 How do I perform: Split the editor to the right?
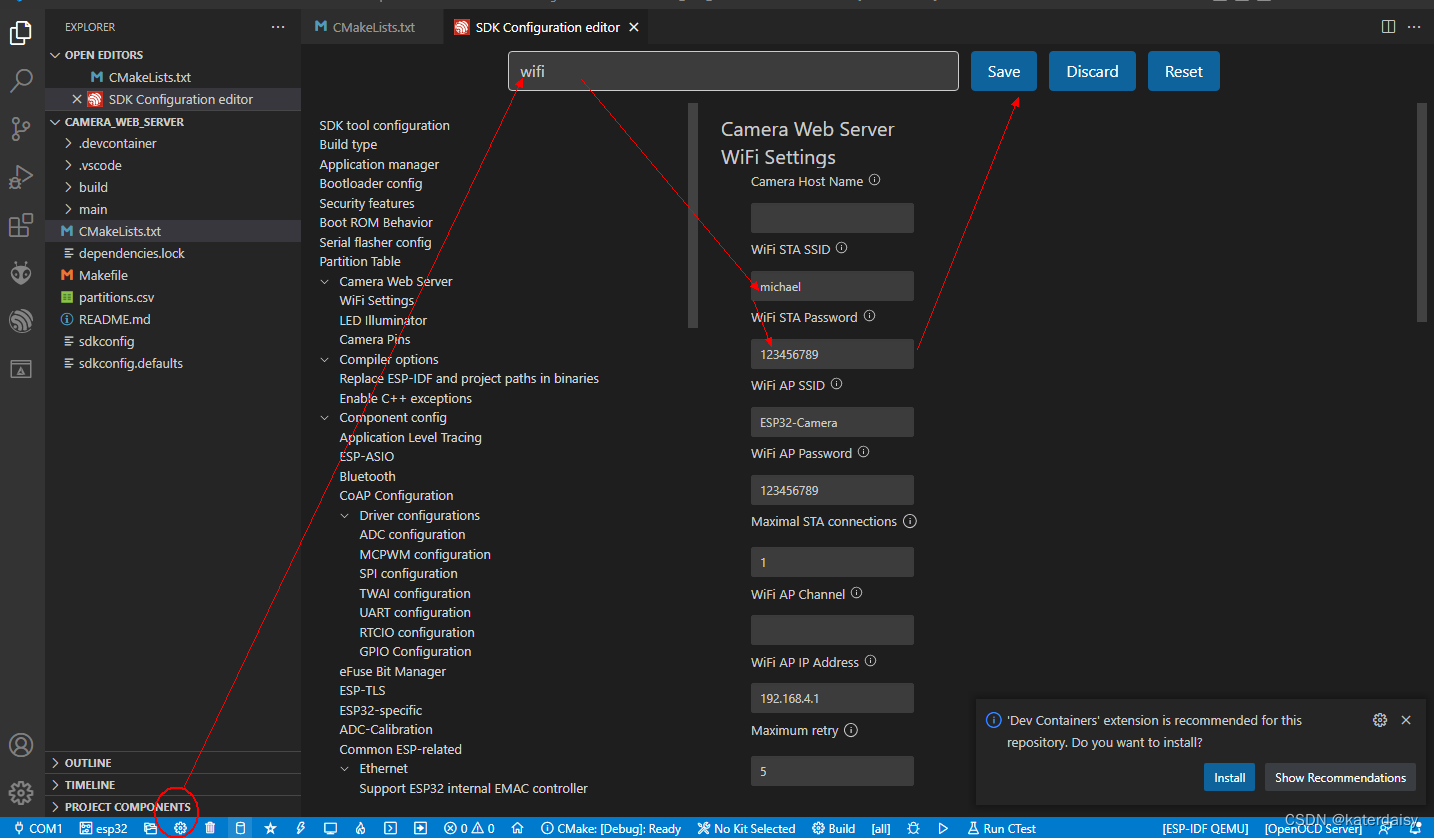point(1388,27)
